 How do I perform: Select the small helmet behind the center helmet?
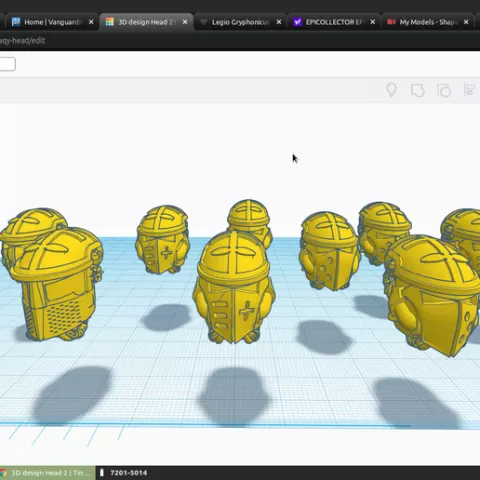pyautogui.click(x=249, y=216)
